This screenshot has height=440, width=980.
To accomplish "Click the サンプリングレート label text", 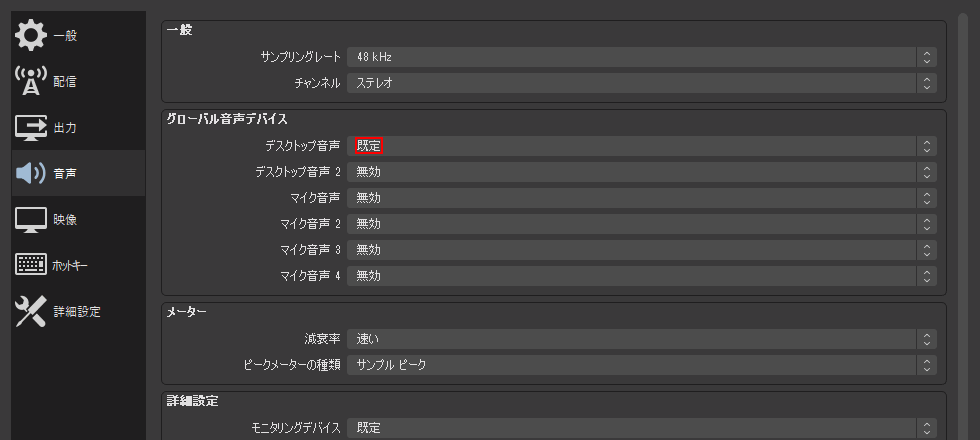I will coord(301,57).
